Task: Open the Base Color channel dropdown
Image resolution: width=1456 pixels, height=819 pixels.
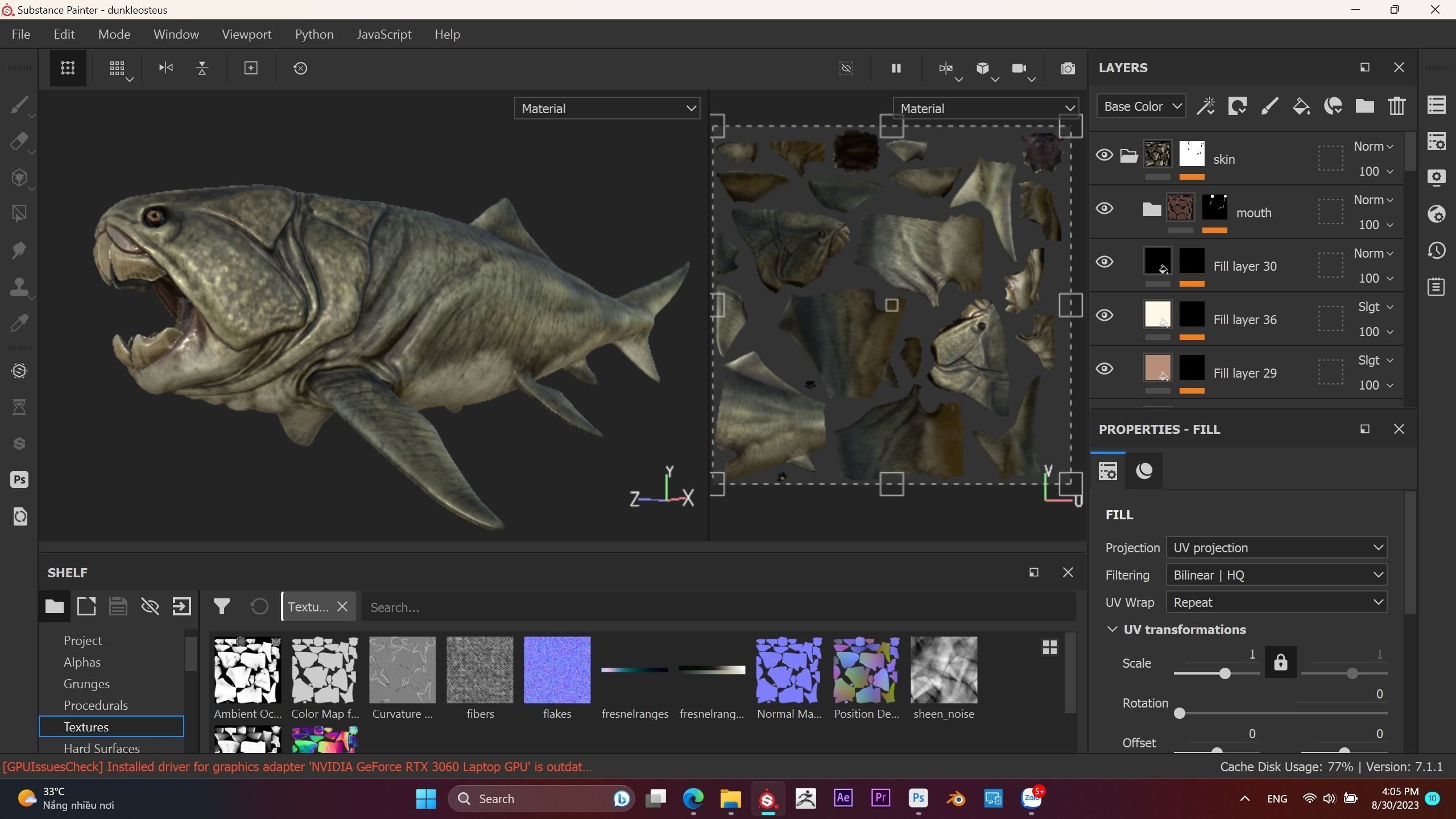Action: coord(1141,106)
